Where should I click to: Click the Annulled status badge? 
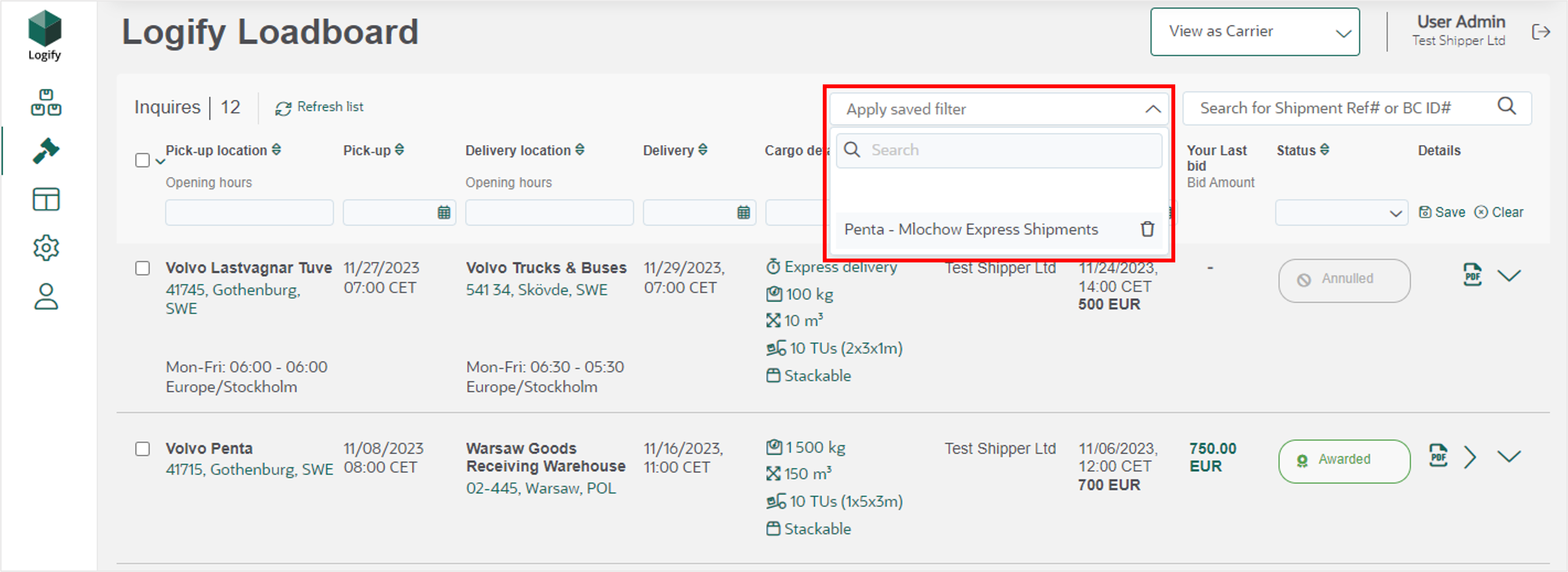(1344, 280)
